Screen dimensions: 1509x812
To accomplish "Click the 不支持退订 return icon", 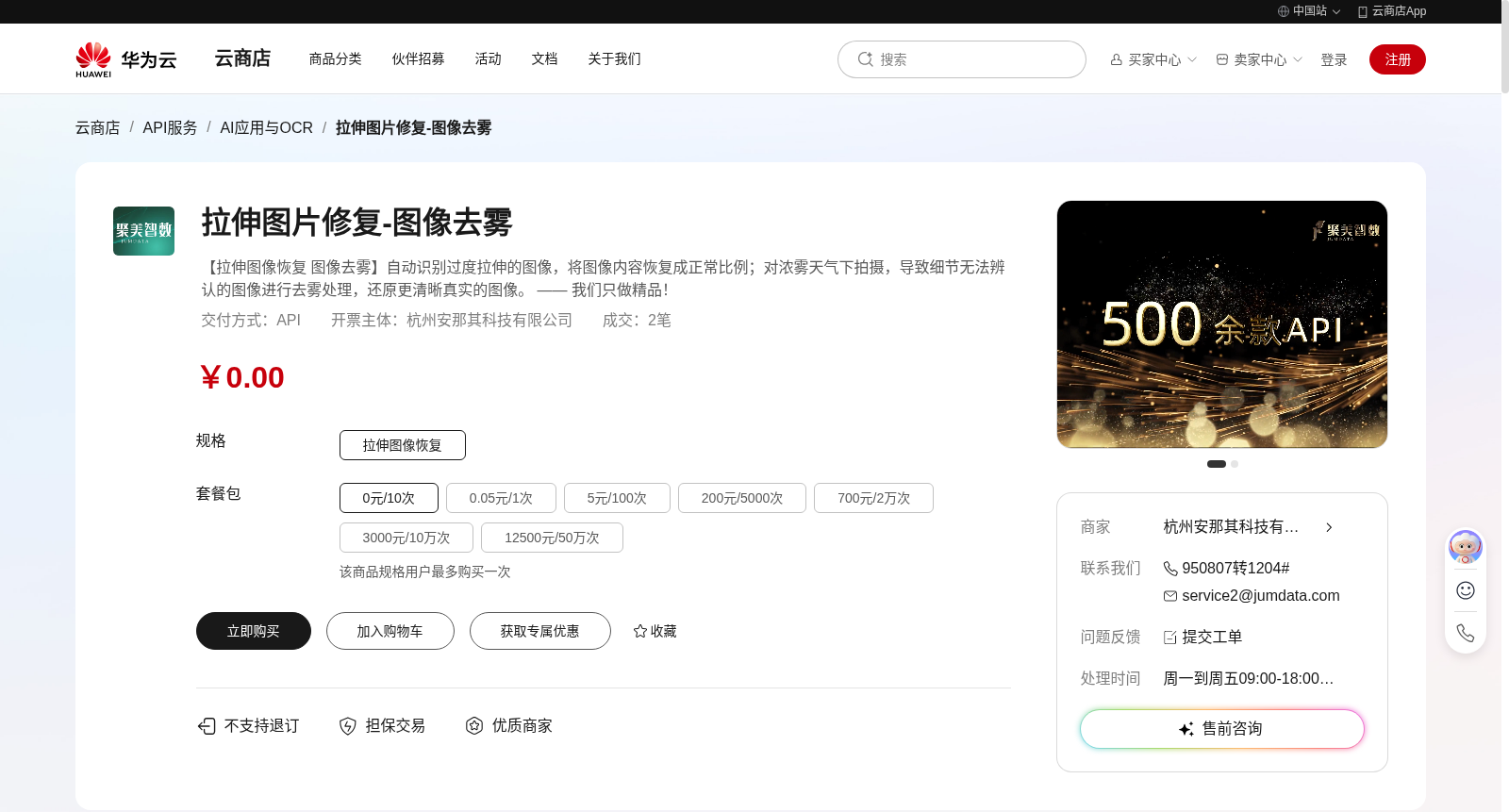I will tap(207, 725).
